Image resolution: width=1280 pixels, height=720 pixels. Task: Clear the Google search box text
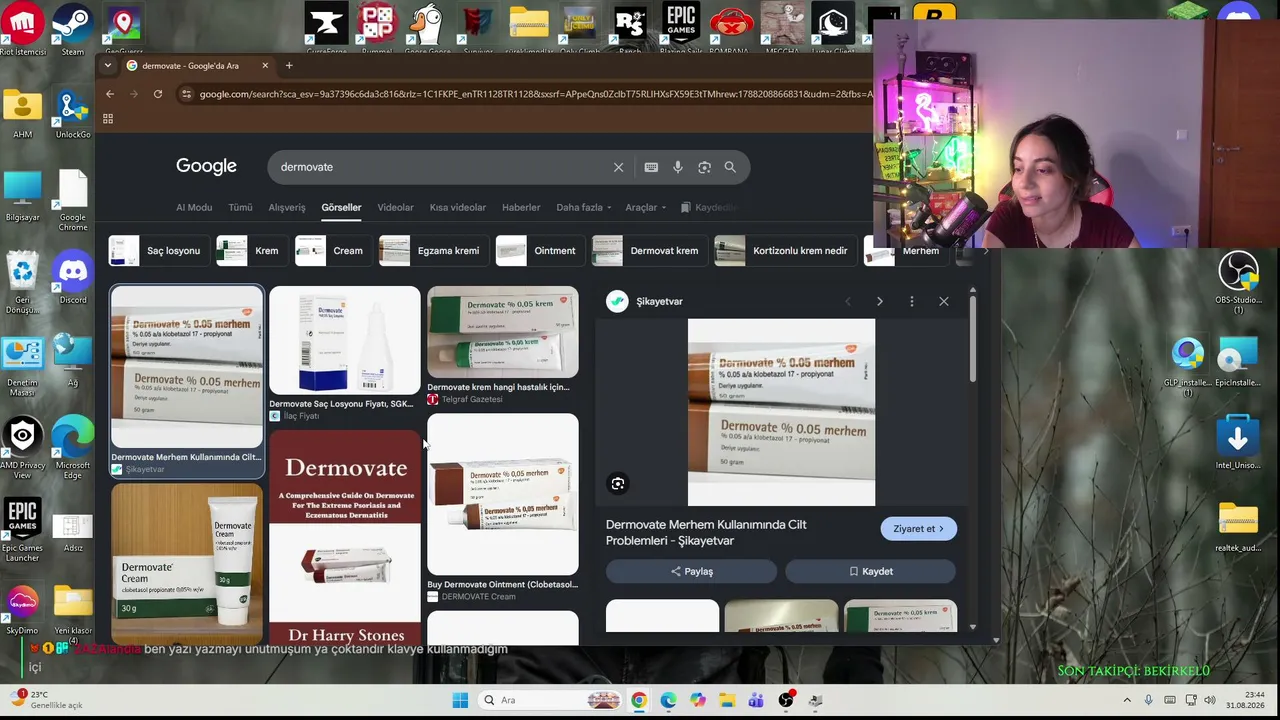point(618,167)
